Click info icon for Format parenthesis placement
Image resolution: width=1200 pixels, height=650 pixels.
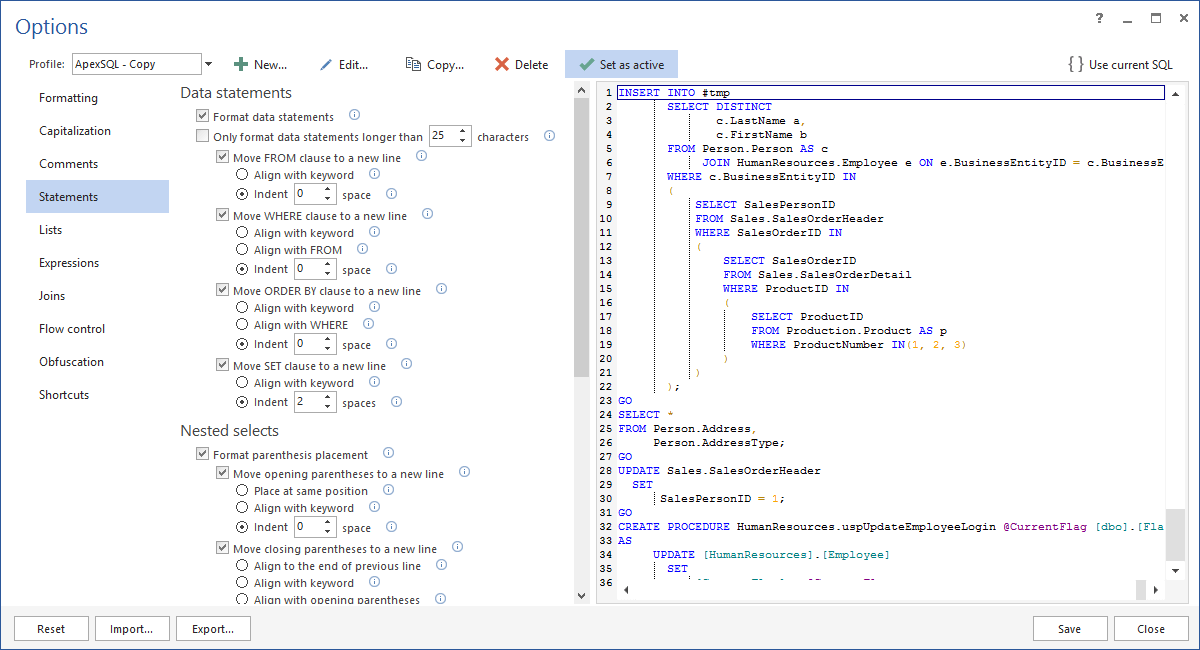point(388,454)
